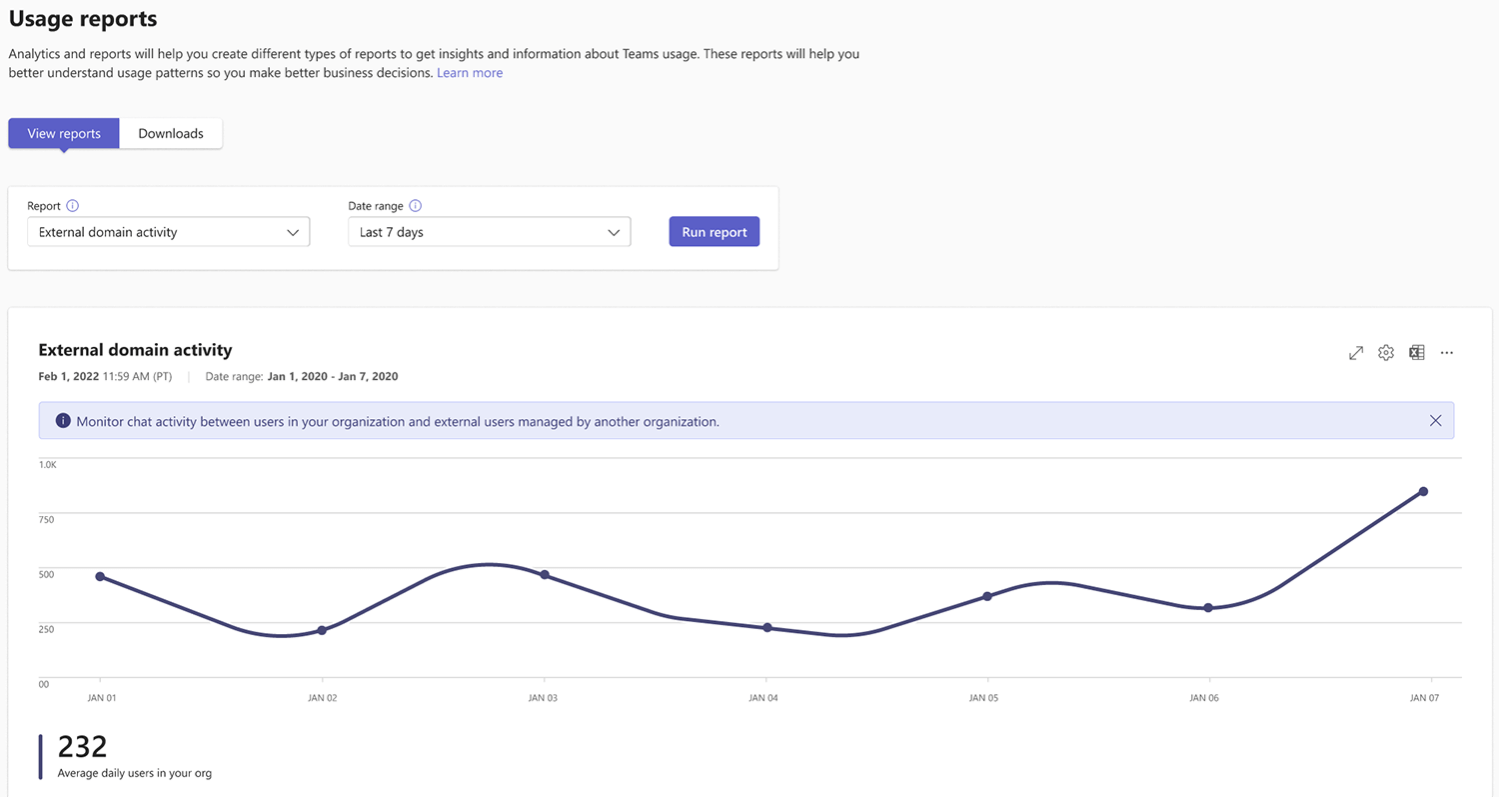Select the Jan 07 data point on chart
The height and width of the screenshot is (797, 1499).
coord(1424,491)
